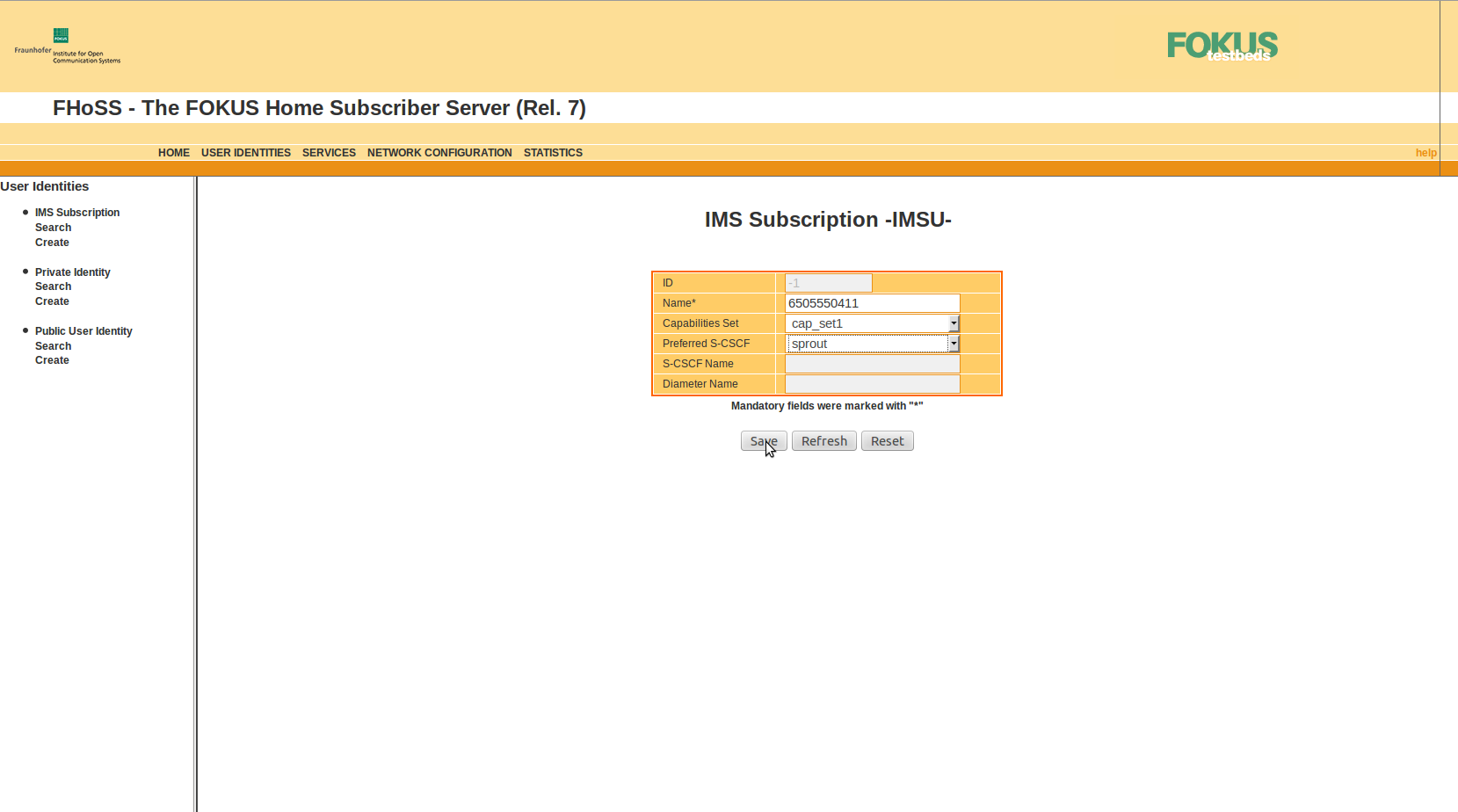Create a new Public User Identity

(52, 359)
